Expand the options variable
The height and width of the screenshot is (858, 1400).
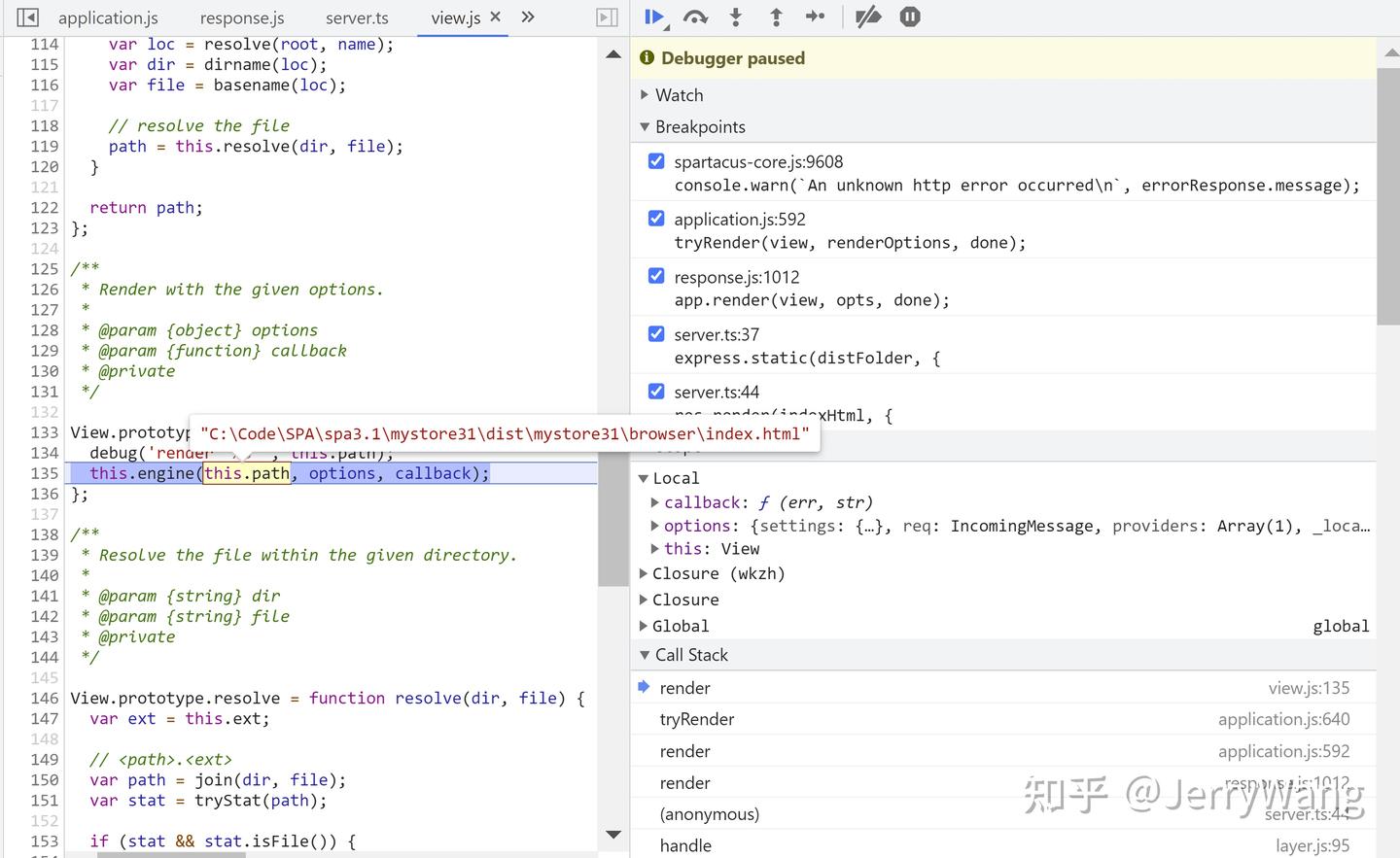pos(655,526)
